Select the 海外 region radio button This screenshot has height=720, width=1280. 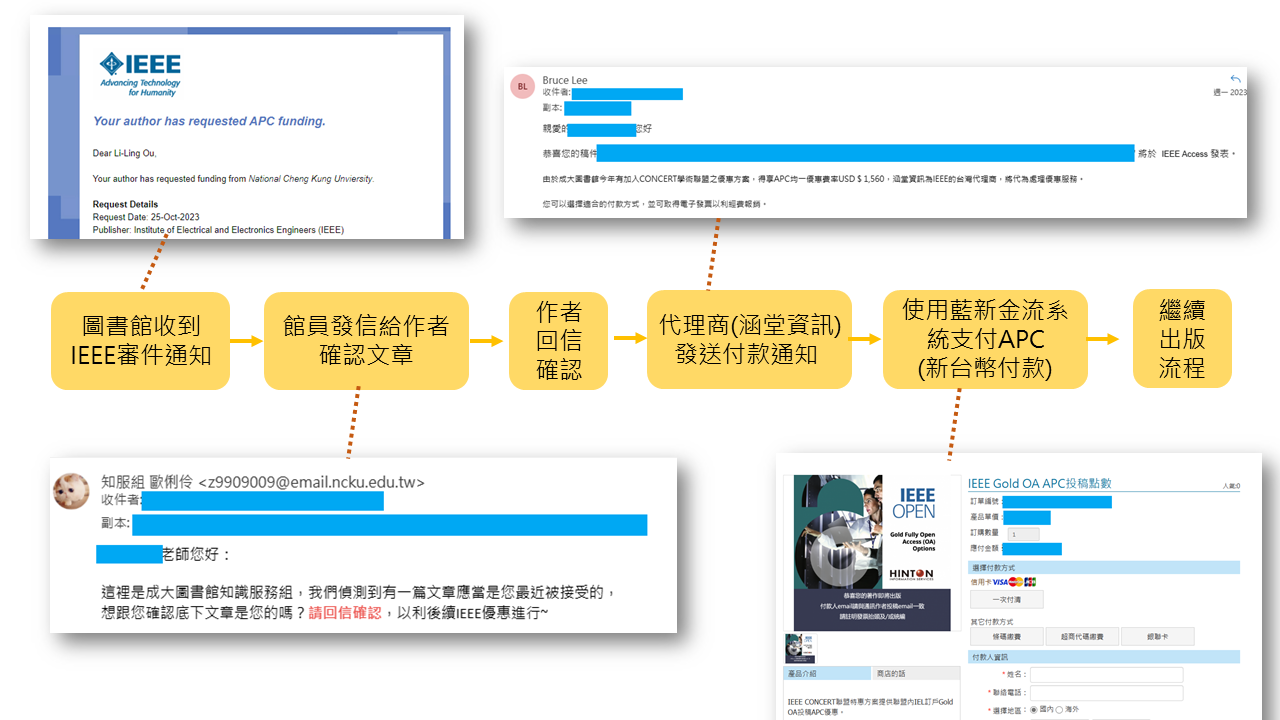point(1060,709)
